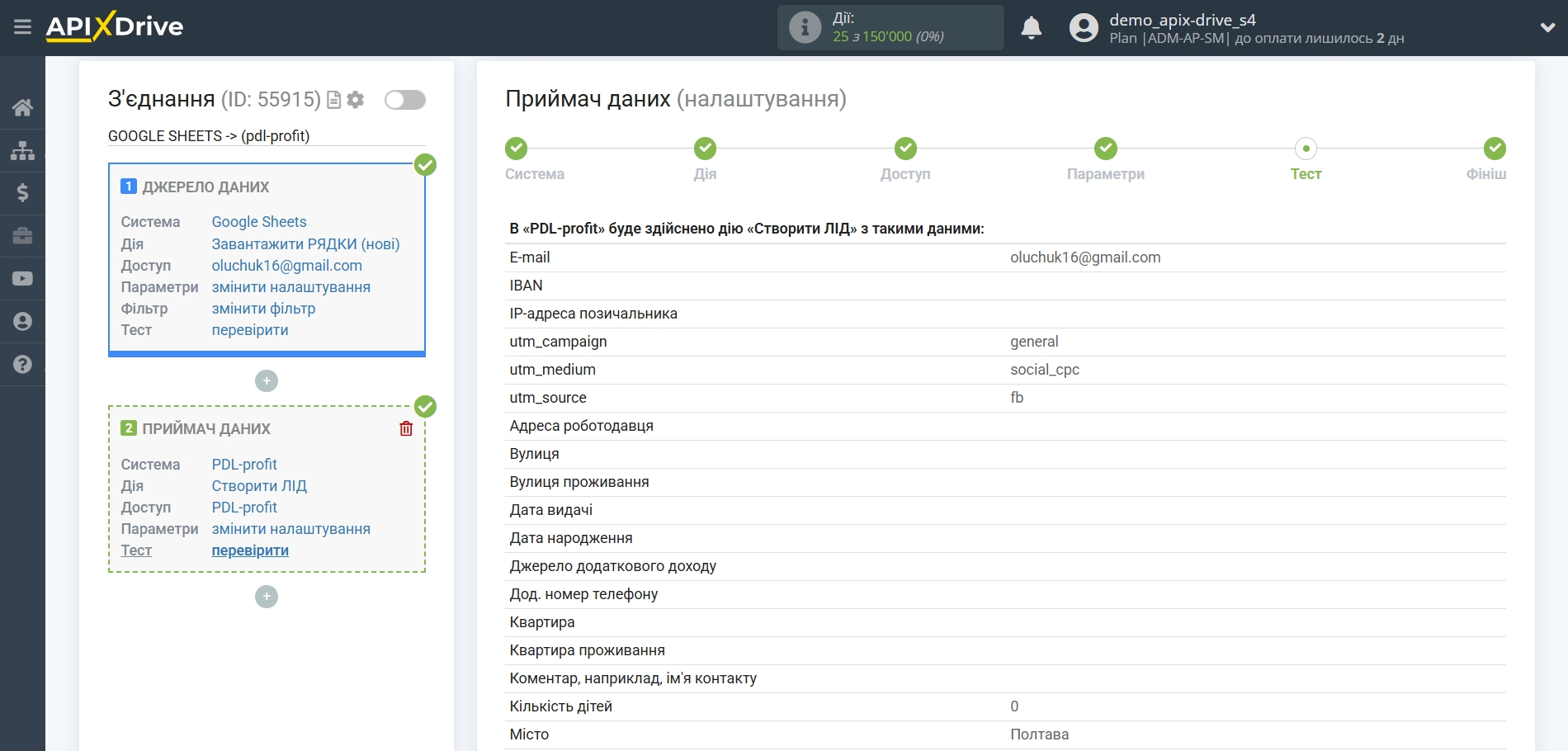Expand the user account dropdown arrow

pyautogui.click(x=1547, y=27)
